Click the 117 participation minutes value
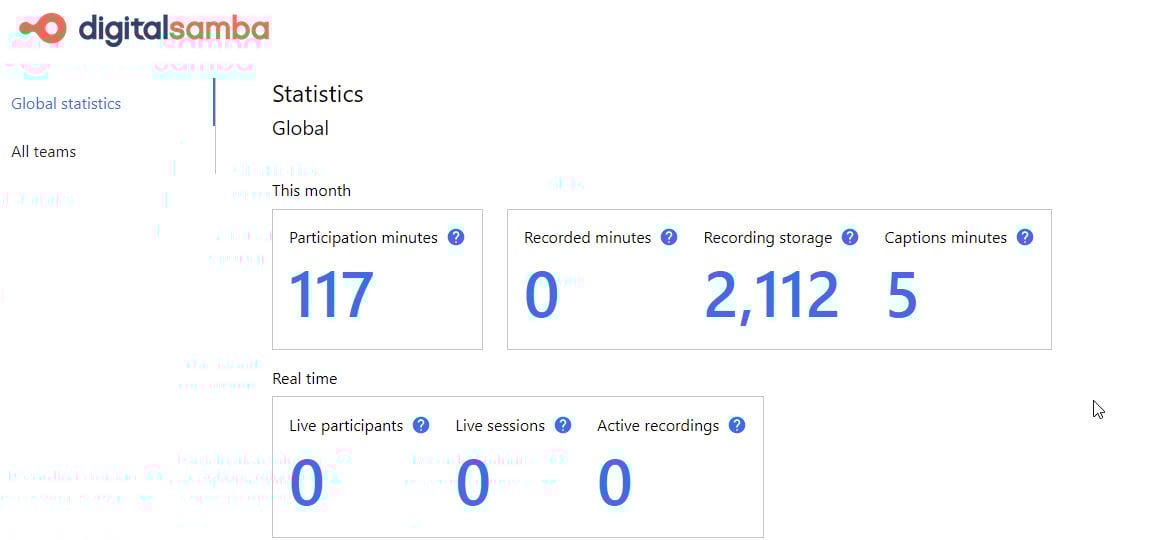Viewport: 1158px width, 540px height. [331, 296]
